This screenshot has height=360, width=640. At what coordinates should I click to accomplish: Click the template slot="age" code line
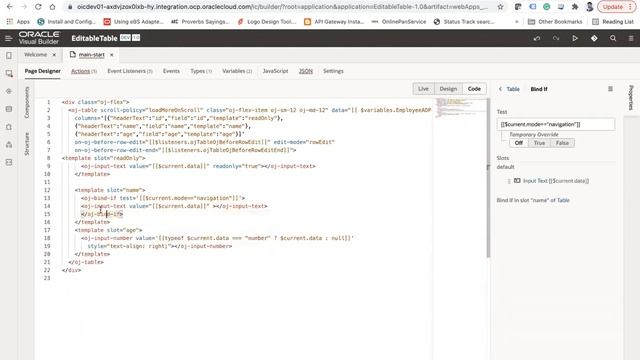pyautogui.click(x=108, y=230)
